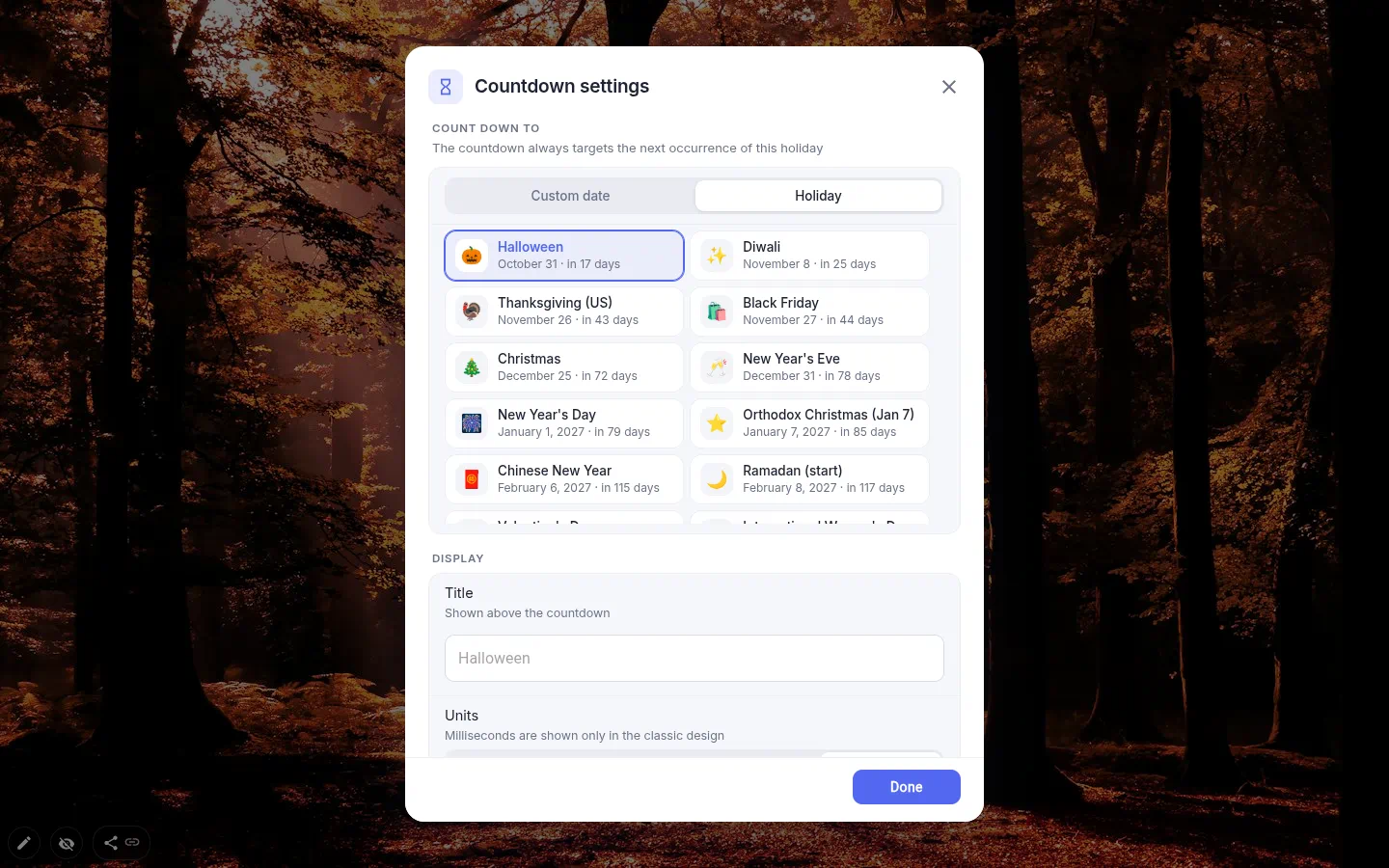Image resolution: width=1389 pixels, height=868 pixels.
Task: Select the Halloween pumpkin icon
Action: pyautogui.click(x=472, y=256)
